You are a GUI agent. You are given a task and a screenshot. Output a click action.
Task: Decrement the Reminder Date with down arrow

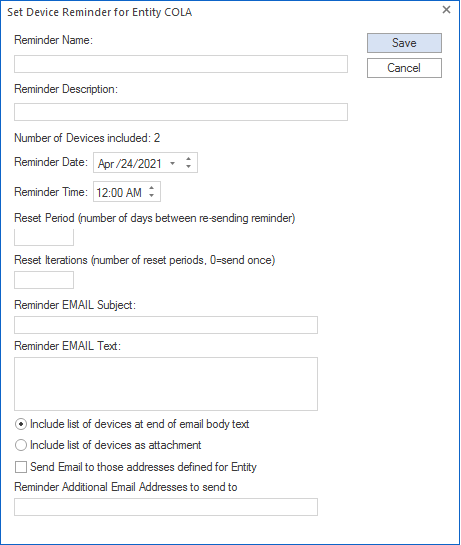click(188, 167)
